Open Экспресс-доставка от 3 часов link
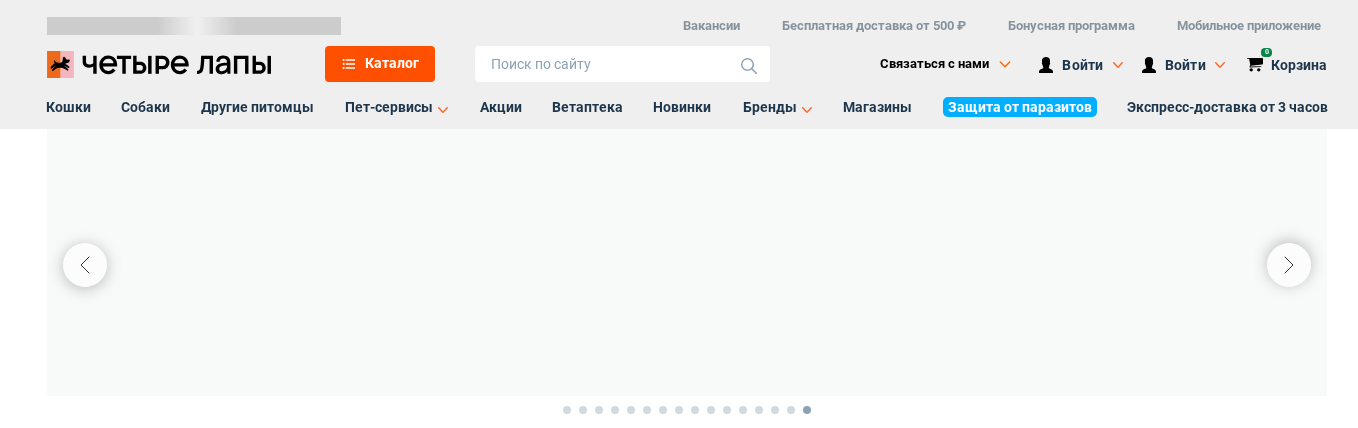The height and width of the screenshot is (428, 1358). point(1227,107)
